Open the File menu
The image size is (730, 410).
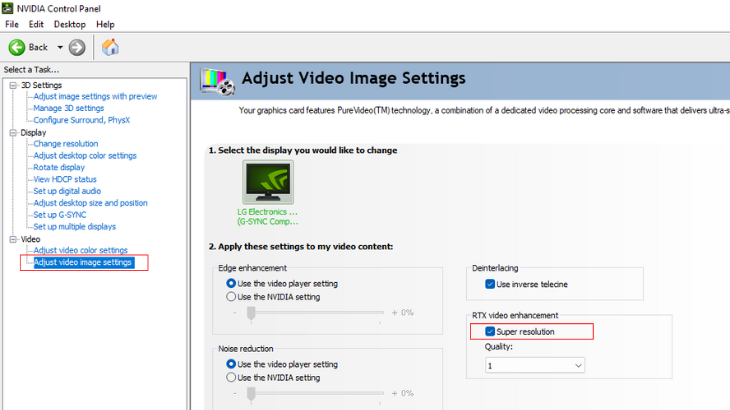(x=12, y=24)
